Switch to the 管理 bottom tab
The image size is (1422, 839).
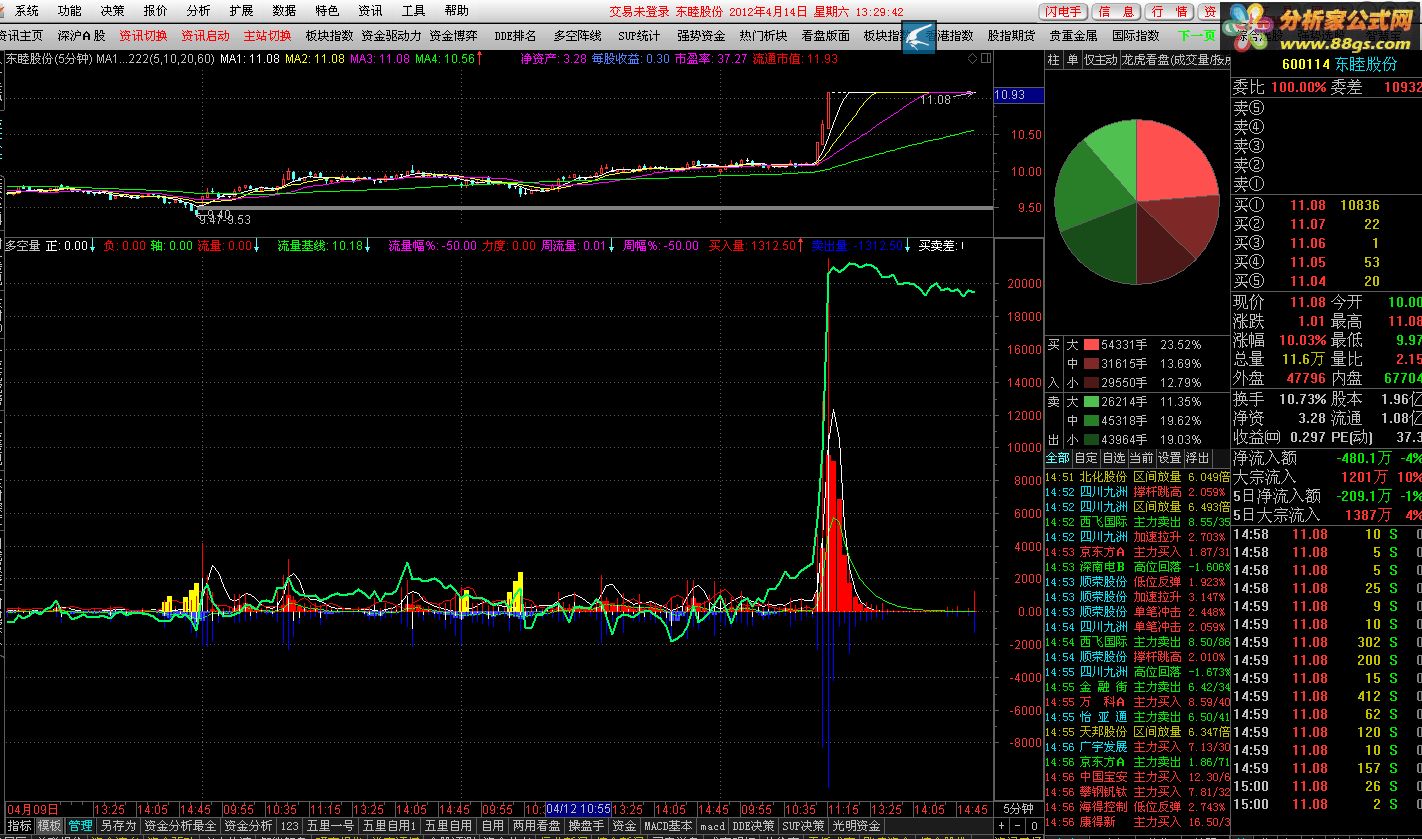(x=80, y=826)
